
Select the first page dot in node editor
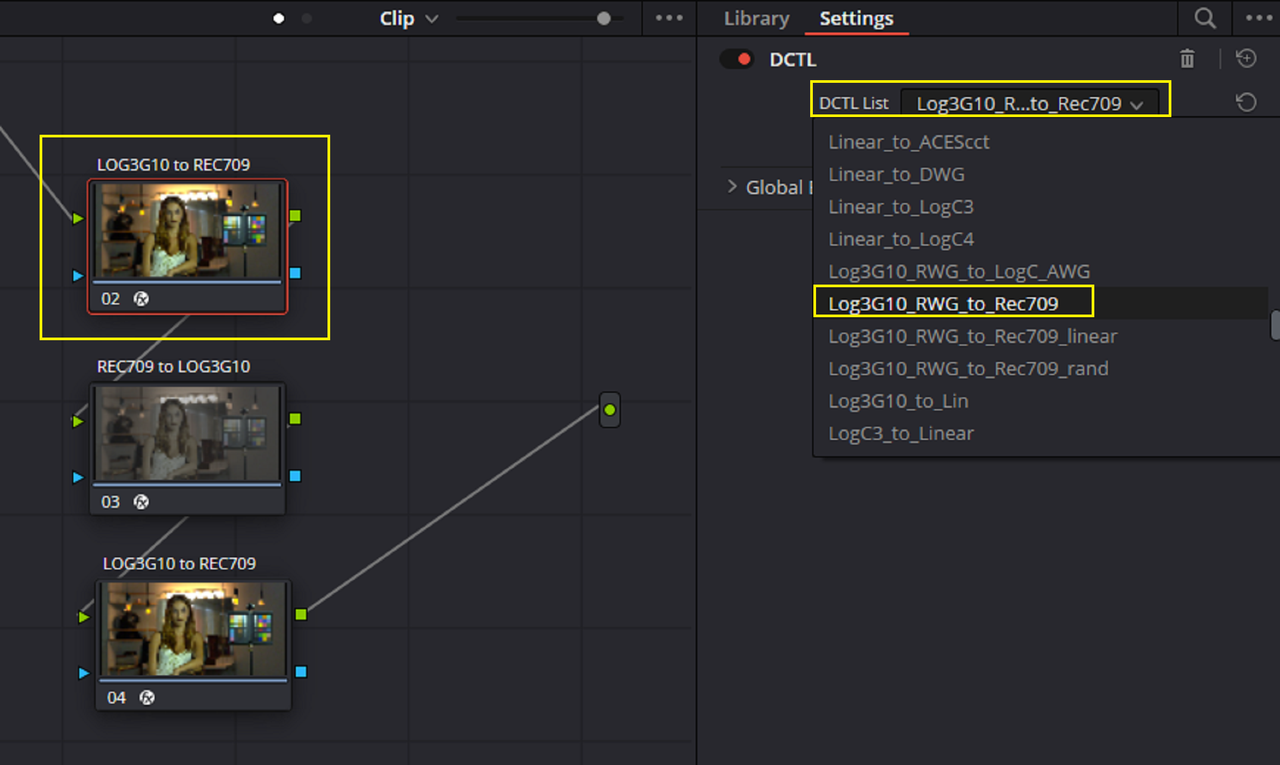point(279,18)
